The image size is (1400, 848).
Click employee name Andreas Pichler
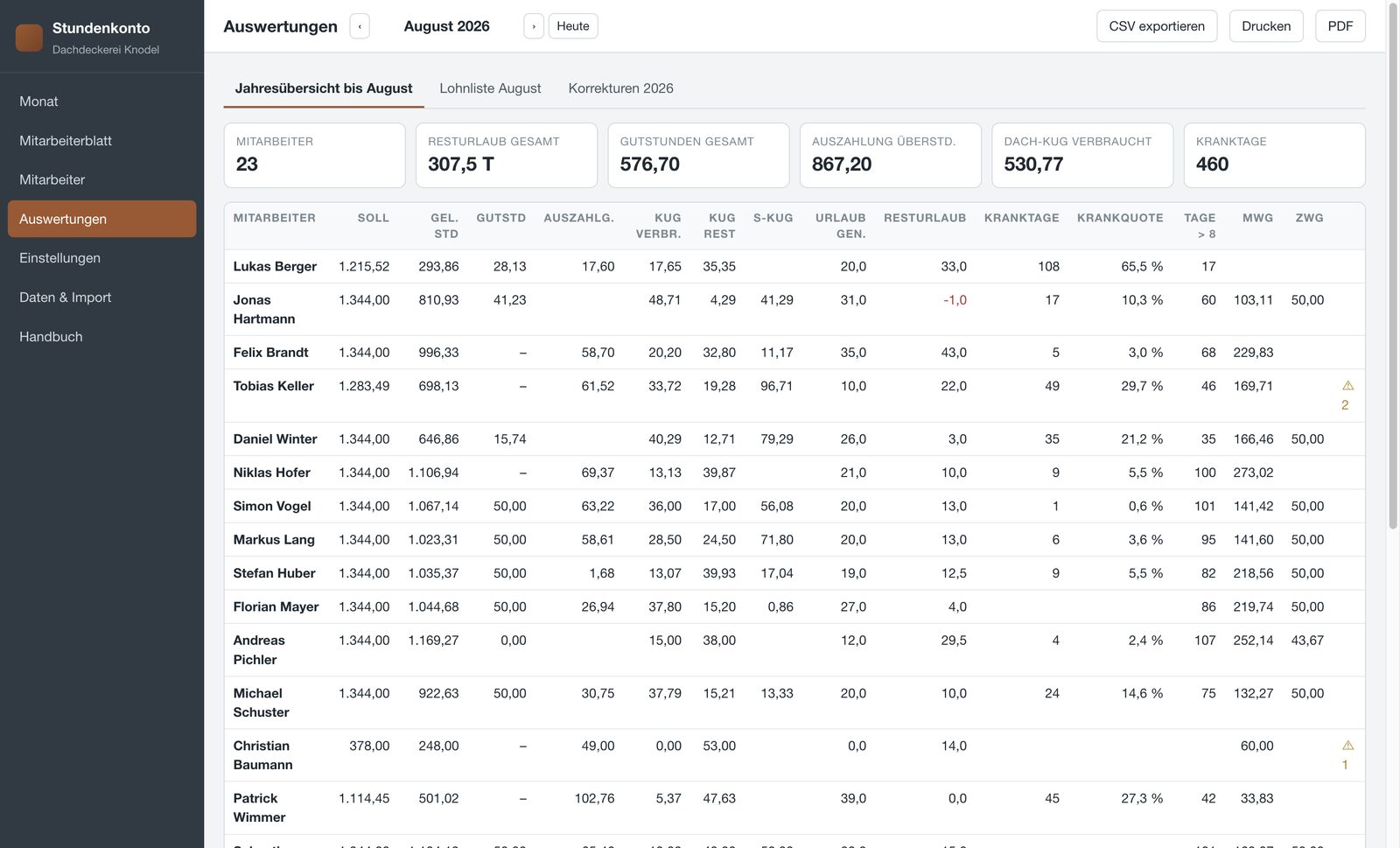pyautogui.click(x=259, y=650)
